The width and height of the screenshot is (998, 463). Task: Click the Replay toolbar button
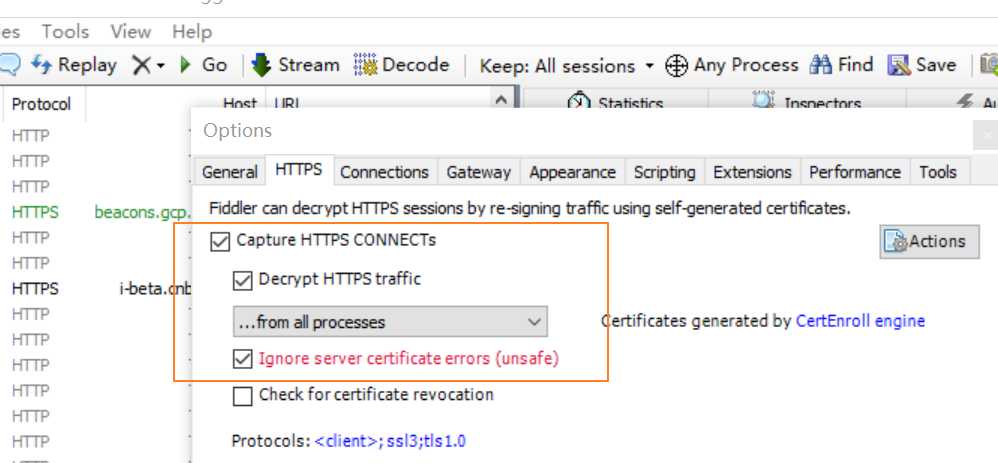[74, 65]
